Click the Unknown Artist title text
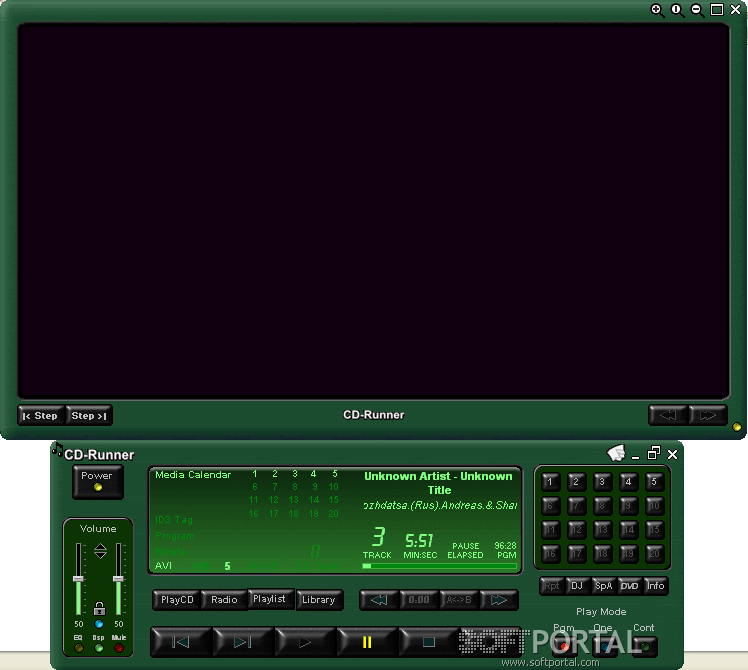Viewport: 748px width, 670px height. [x=438, y=483]
